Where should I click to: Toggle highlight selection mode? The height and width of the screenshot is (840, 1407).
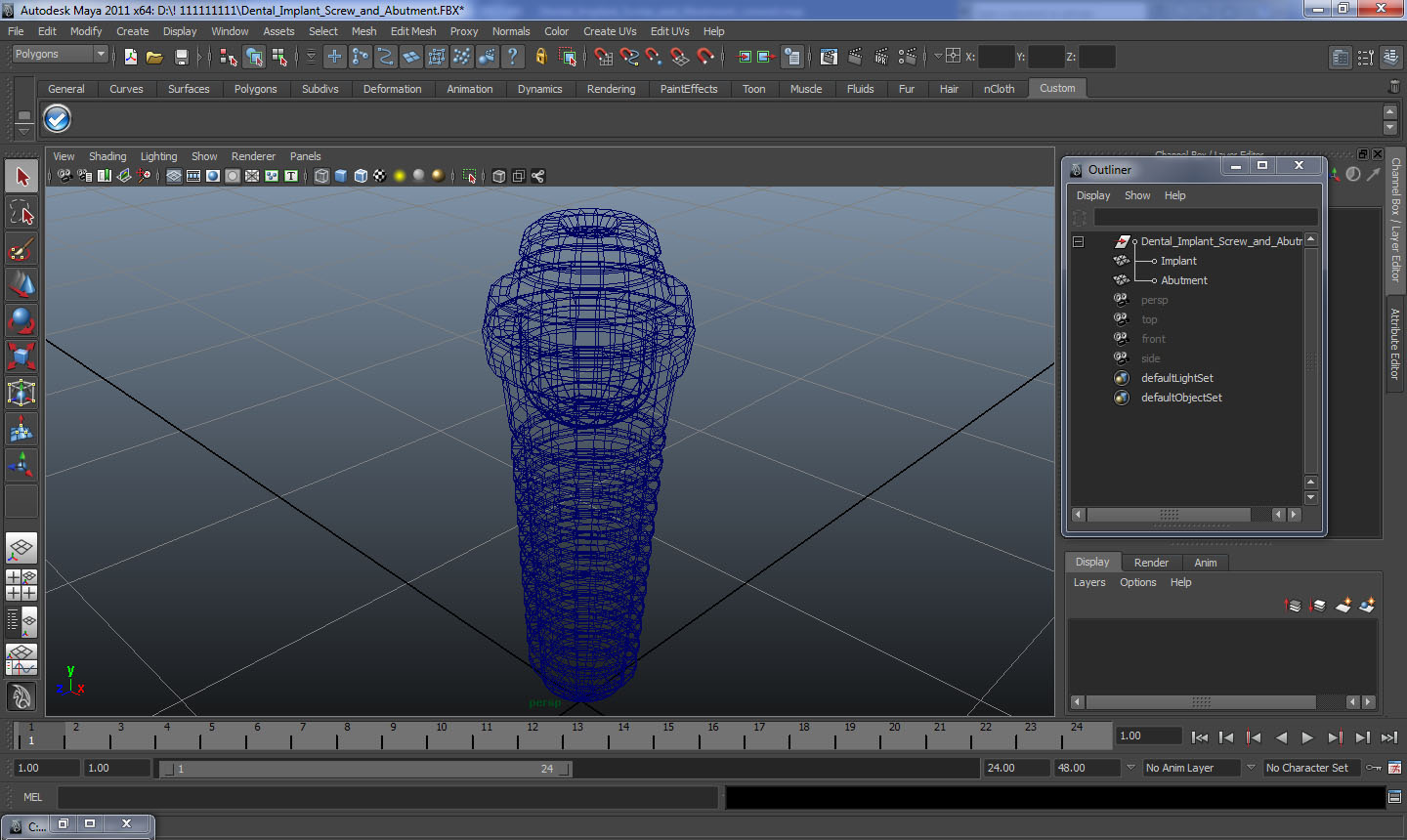coord(568,57)
